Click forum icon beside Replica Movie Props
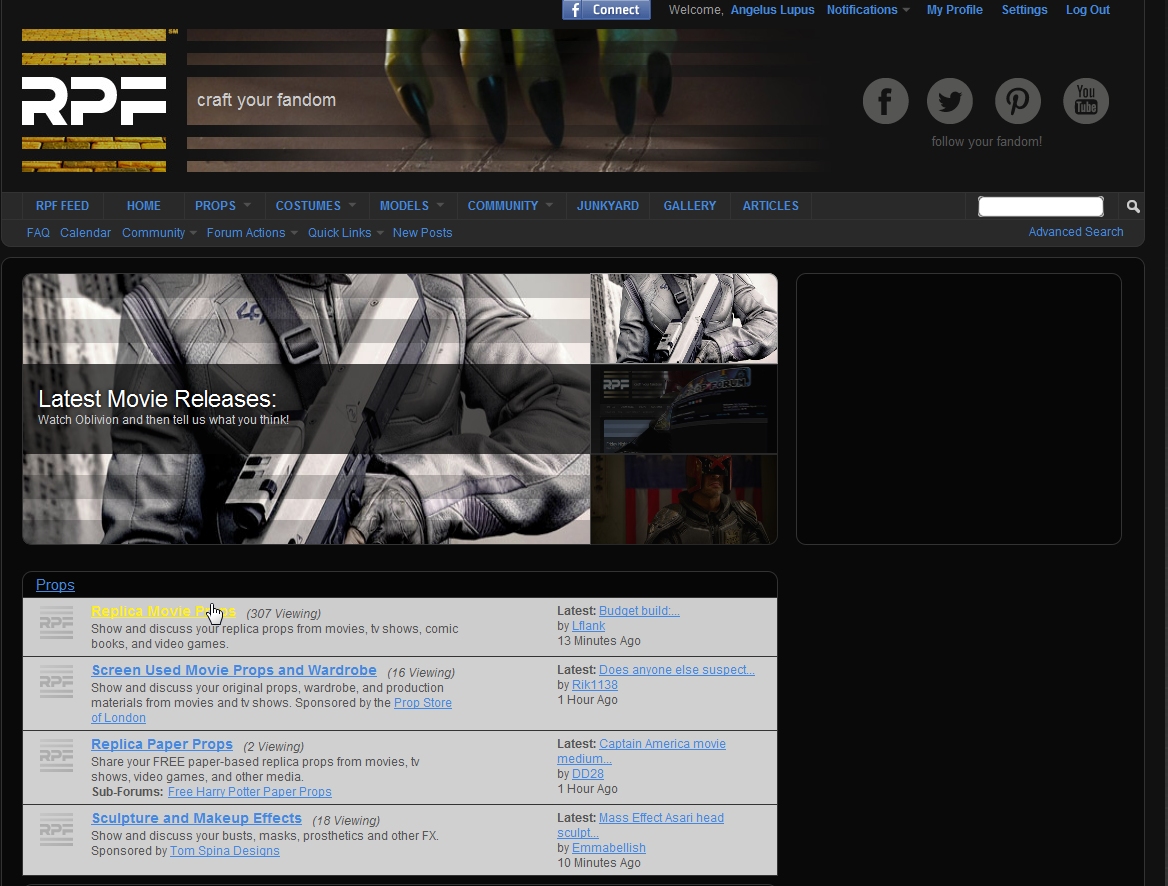This screenshot has height=886, width=1168. 56,623
